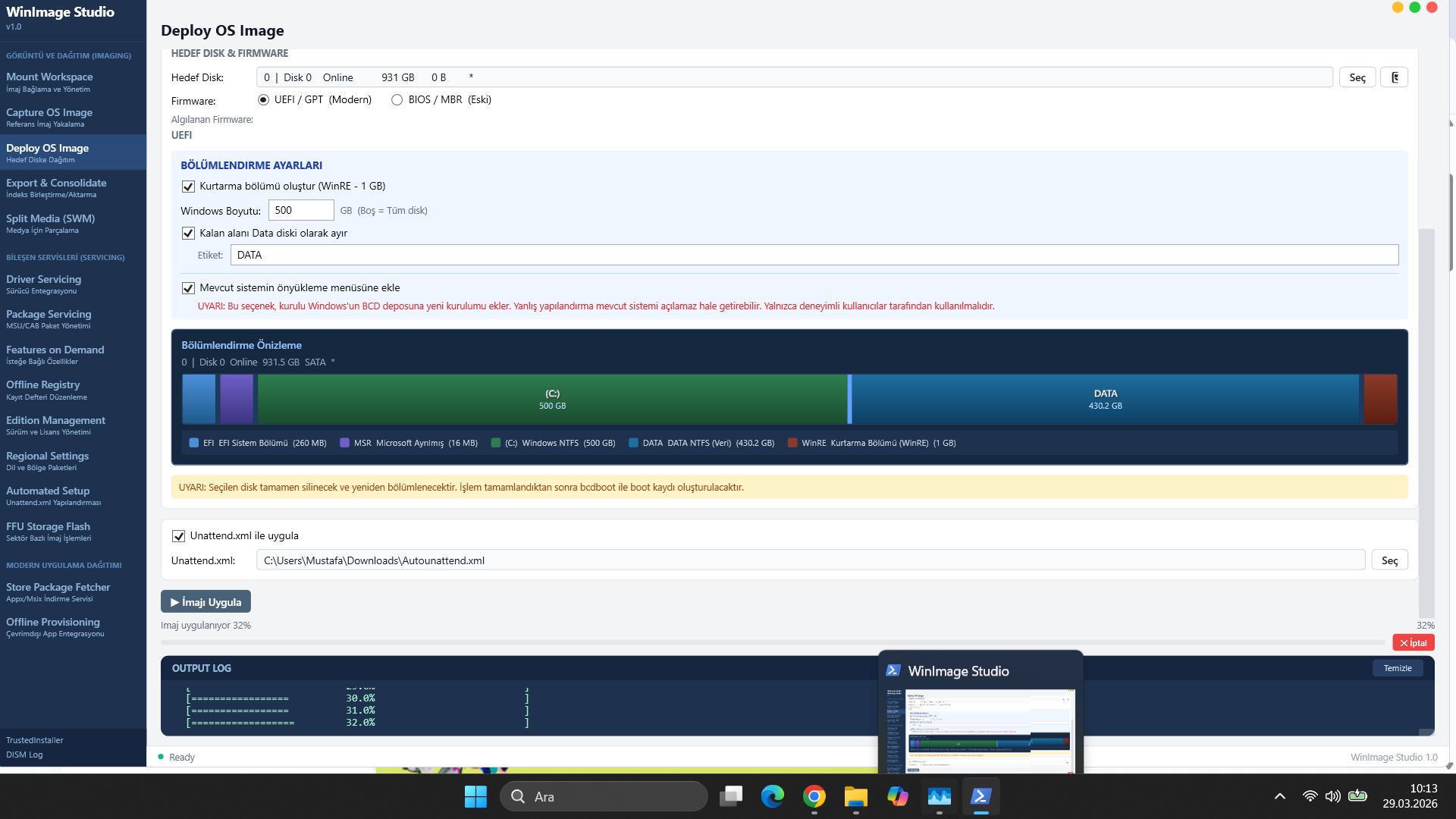
Task: Open File Explorer from taskbar
Action: (856, 796)
